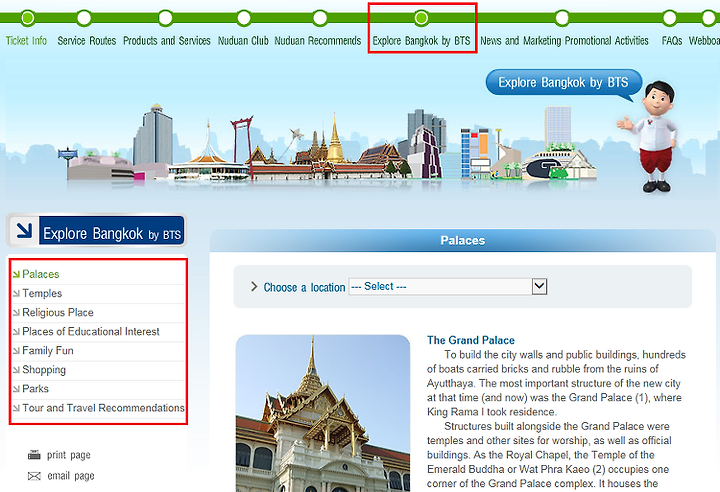
Task: Select Temples in the sidebar
Action: [42, 293]
